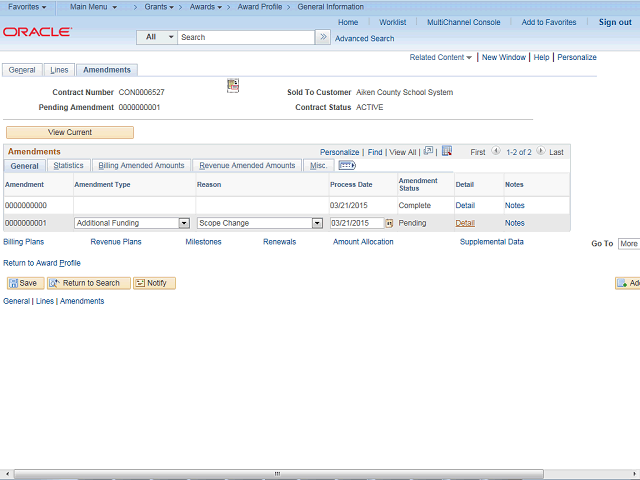Screen dimensions: 640x480
Task: Click the Find link in Amendments grid
Action: 375,152
